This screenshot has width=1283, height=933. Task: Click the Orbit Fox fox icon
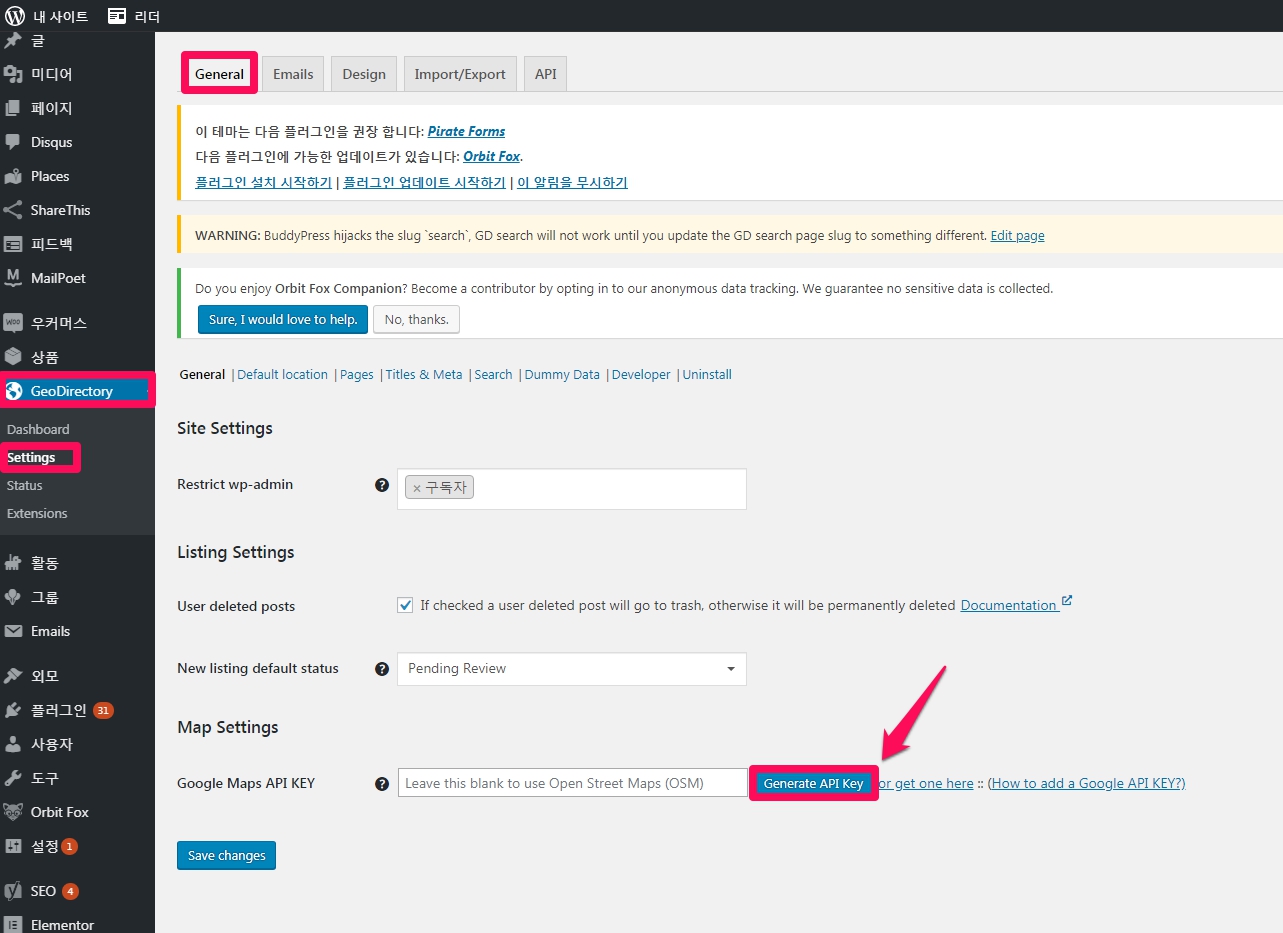(13, 812)
